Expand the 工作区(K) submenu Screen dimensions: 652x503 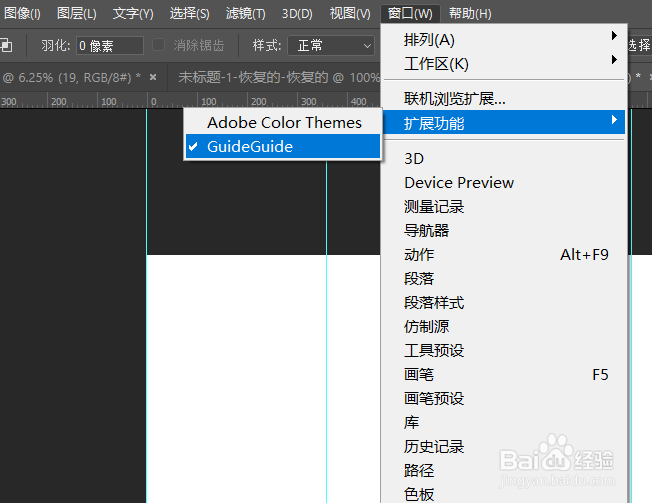(504, 64)
